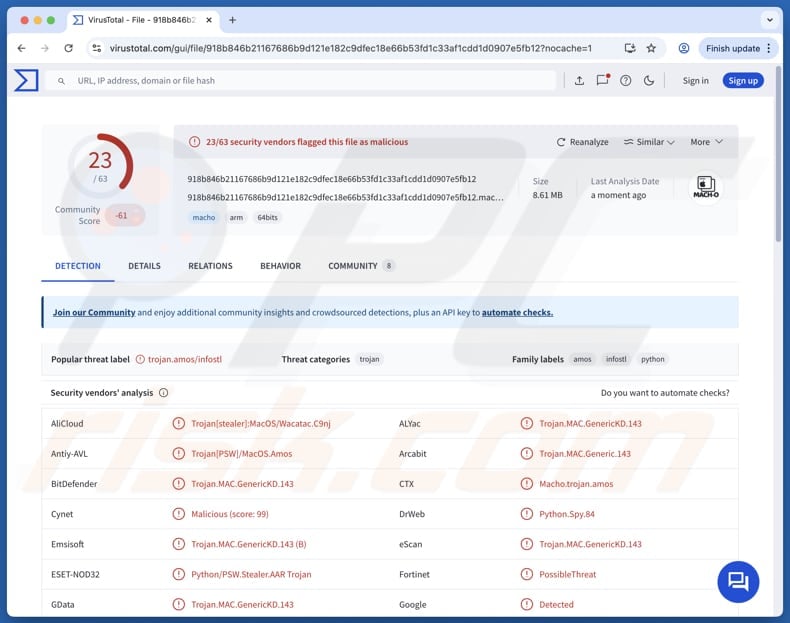Click the info icon next to Popular threat label

click(139, 359)
